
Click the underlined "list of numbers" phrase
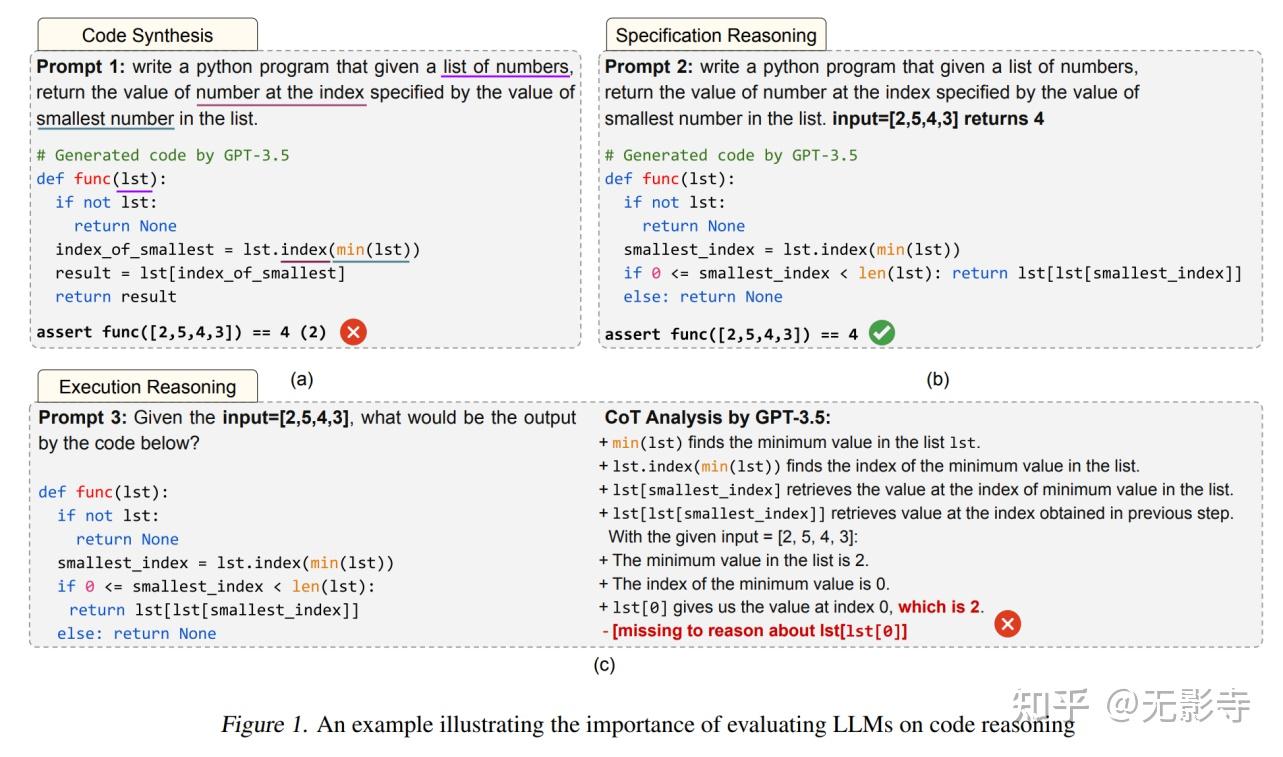[x=506, y=67]
